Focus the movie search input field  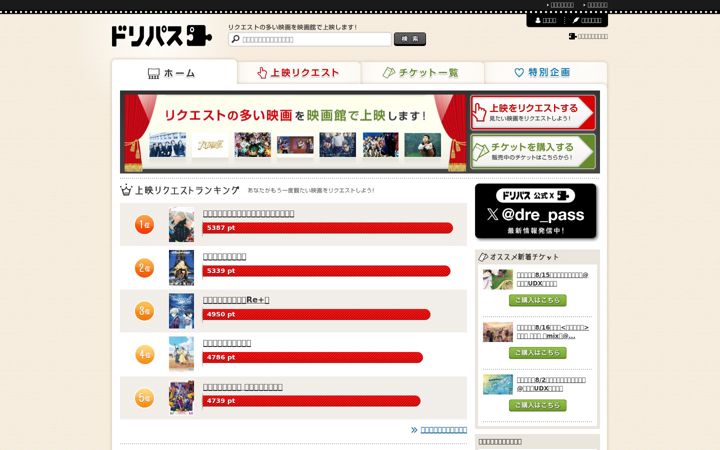coord(310,39)
